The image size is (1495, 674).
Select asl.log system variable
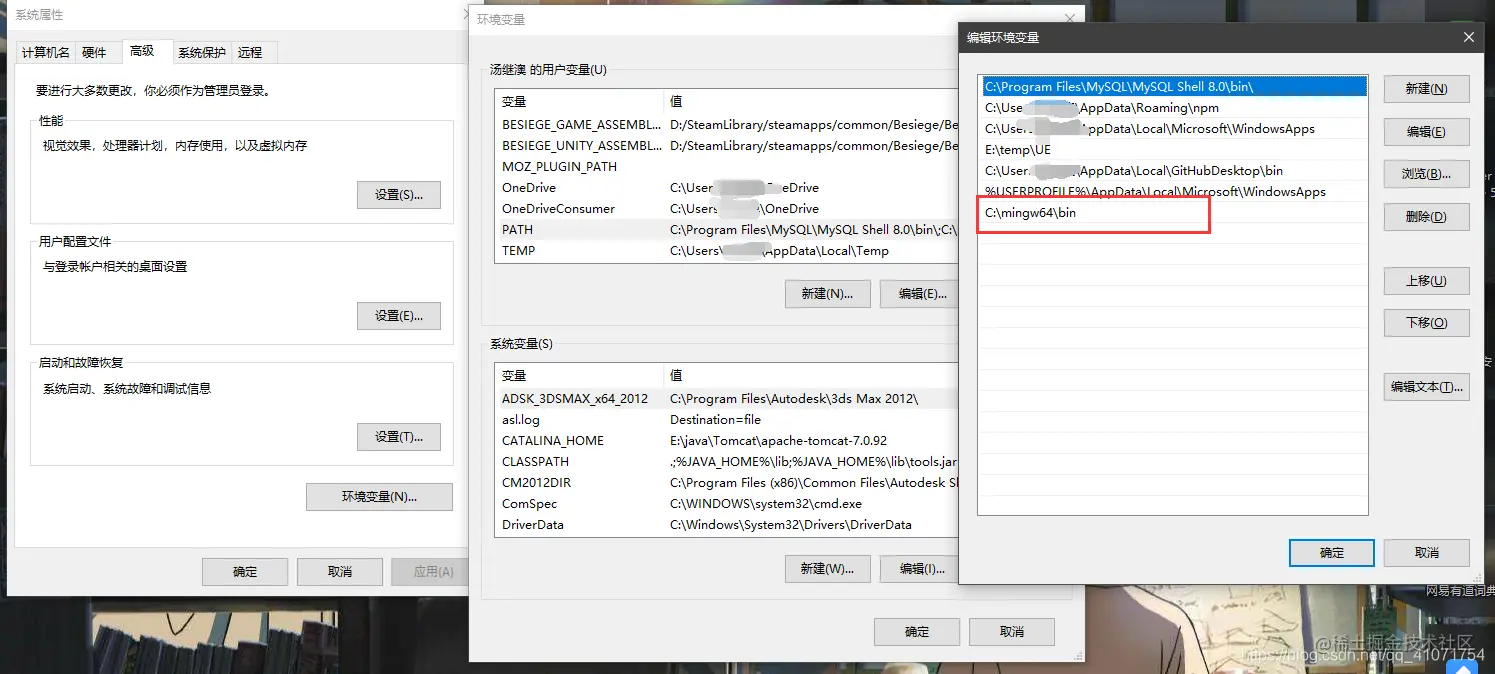click(727, 420)
